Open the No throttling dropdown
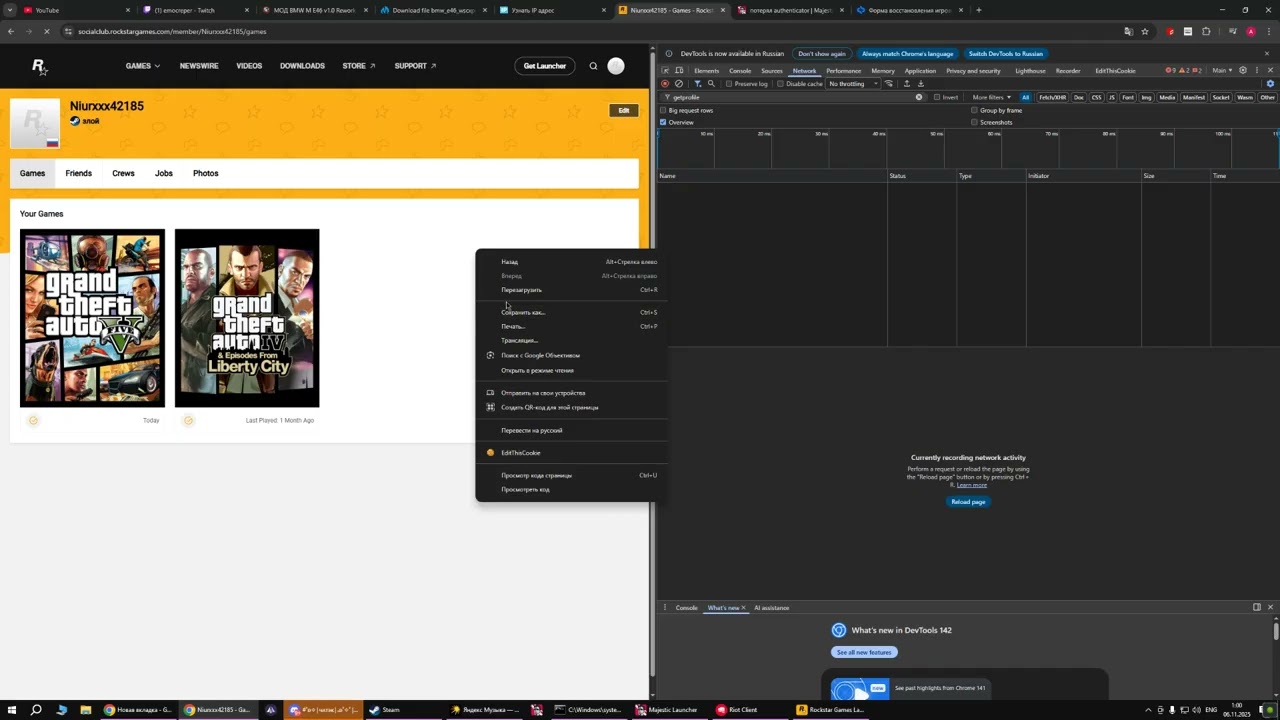 click(x=853, y=84)
